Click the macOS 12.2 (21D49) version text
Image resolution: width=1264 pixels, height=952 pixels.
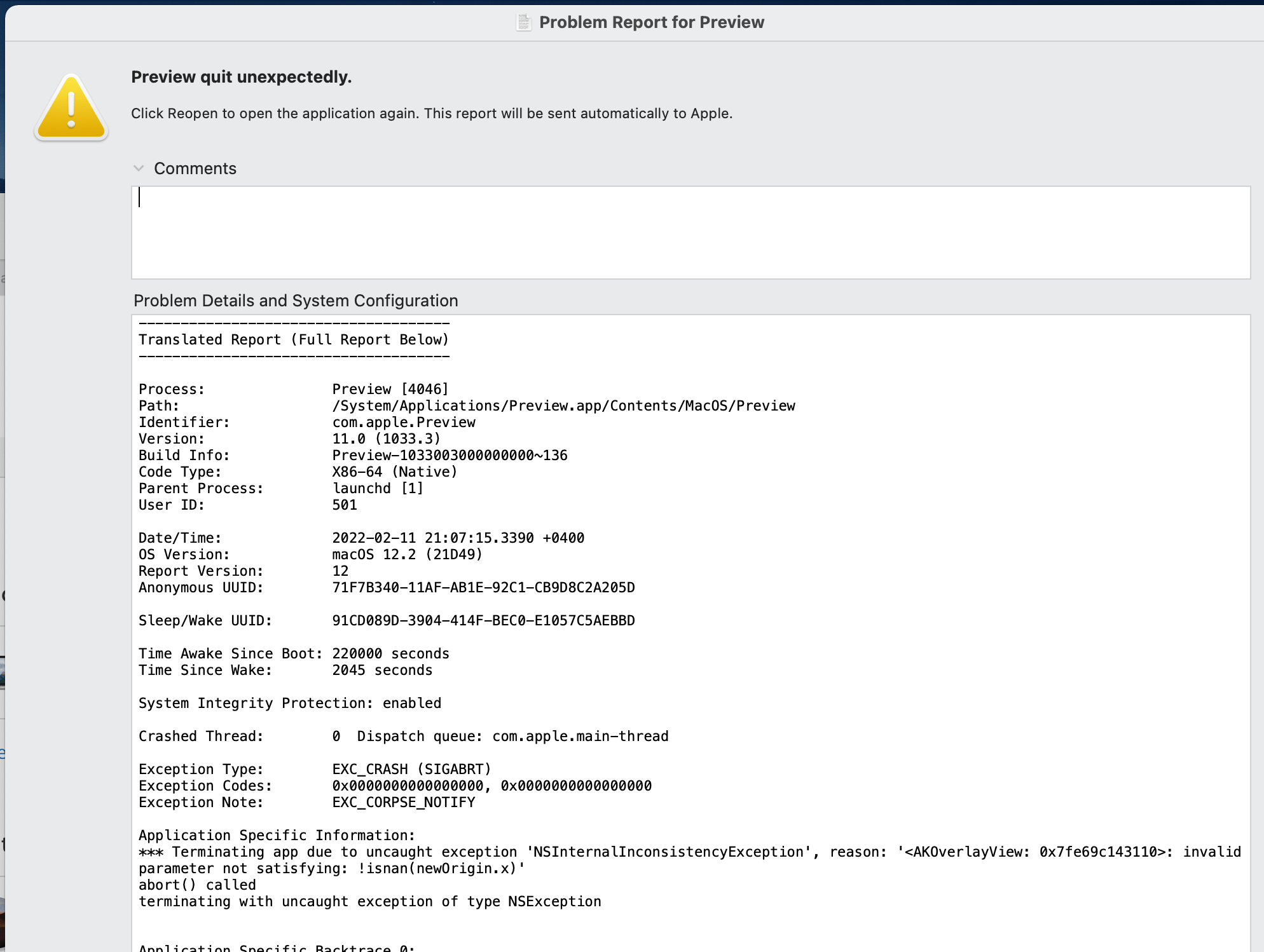click(x=407, y=554)
